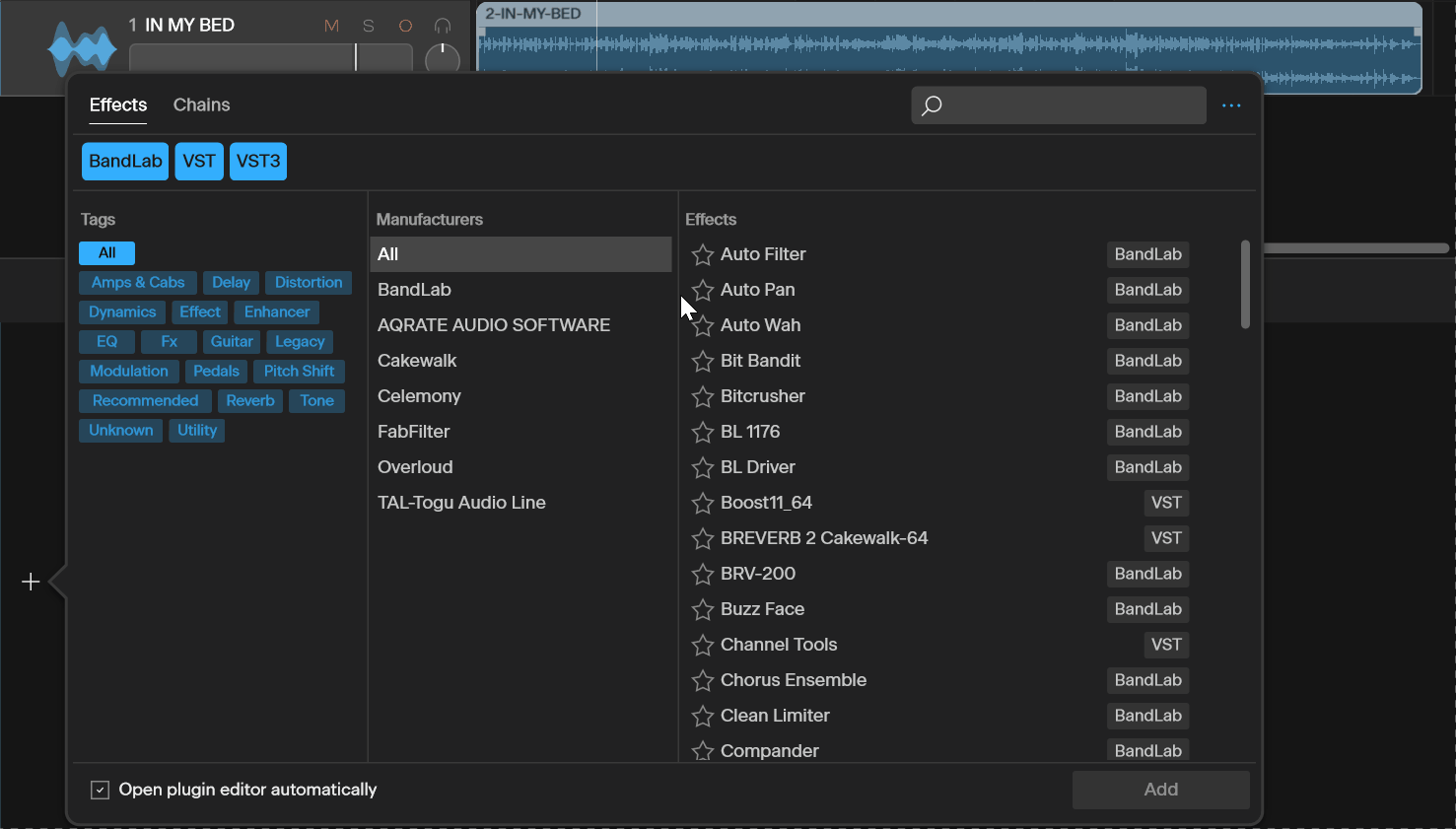The image size is (1456, 829).
Task: Click the track waveform icon
Action: click(x=81, y=49)
